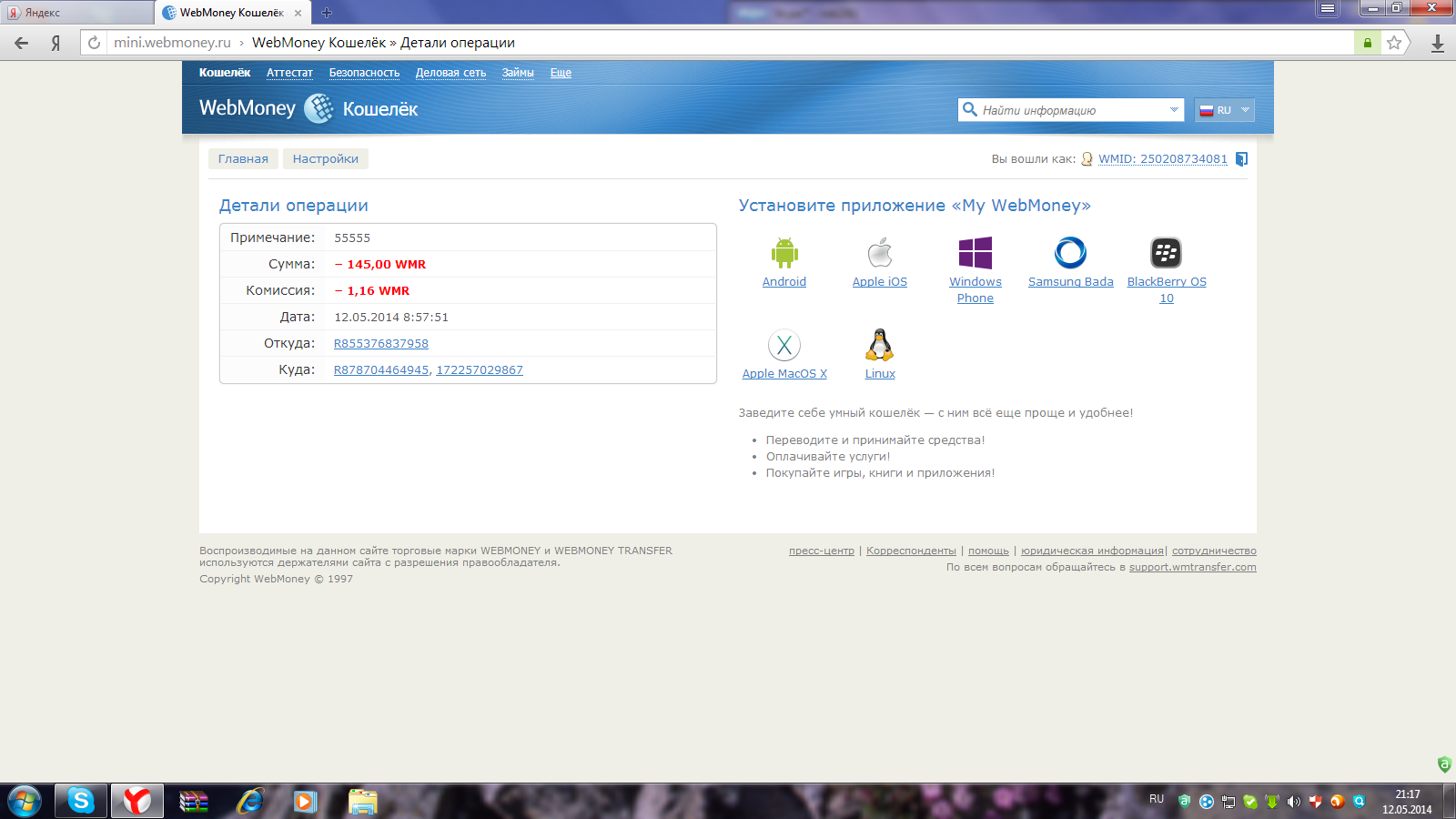Image resolution: width=1456 pixels, height=819 pixels.
Task: Click the Samsung Bada icon
Action: coord(1070,253)
